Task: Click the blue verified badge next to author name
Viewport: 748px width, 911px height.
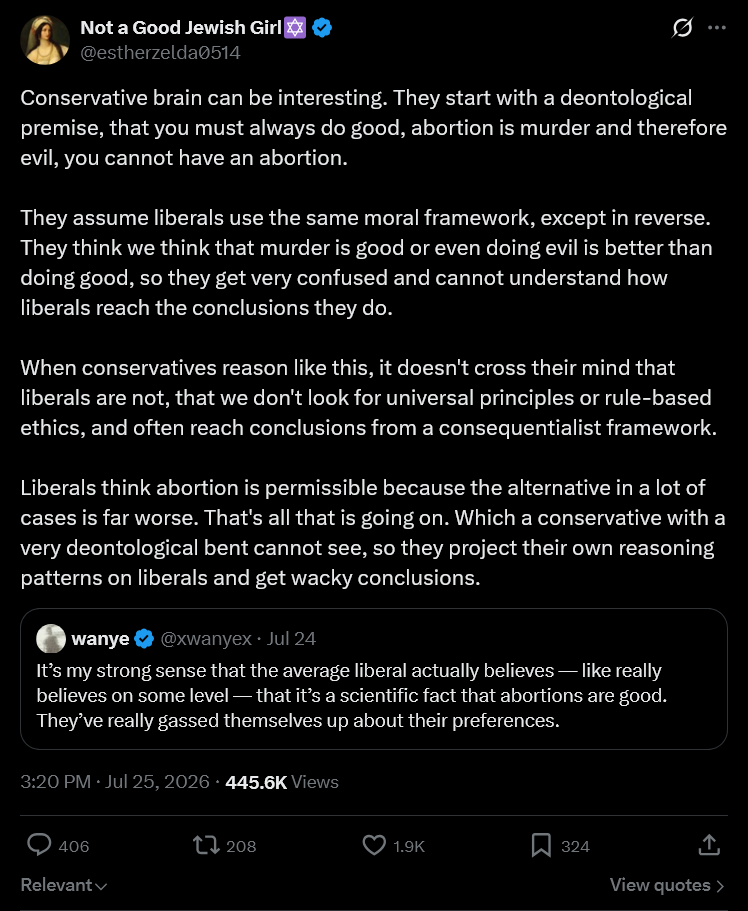Action: tap(322, 27)
